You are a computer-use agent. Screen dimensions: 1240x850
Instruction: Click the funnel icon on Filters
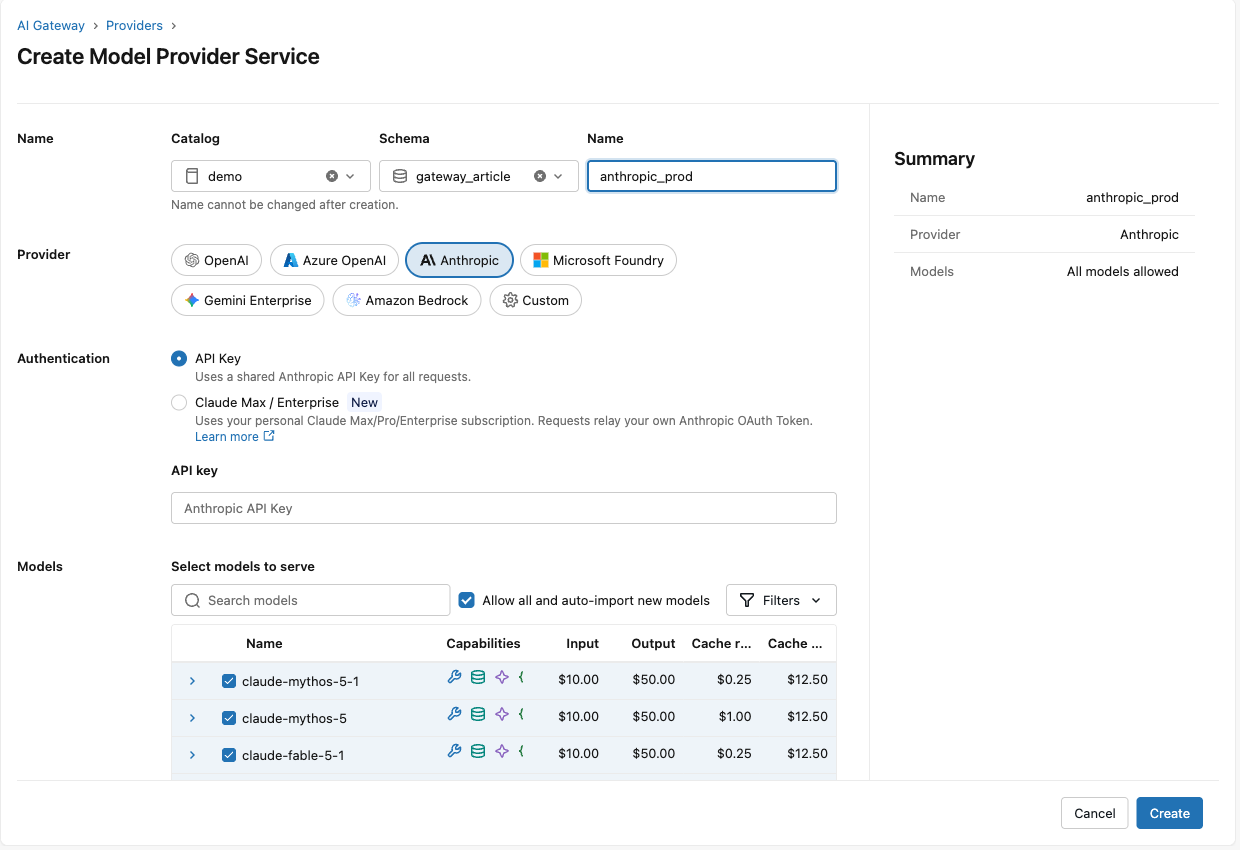(747, 600)
